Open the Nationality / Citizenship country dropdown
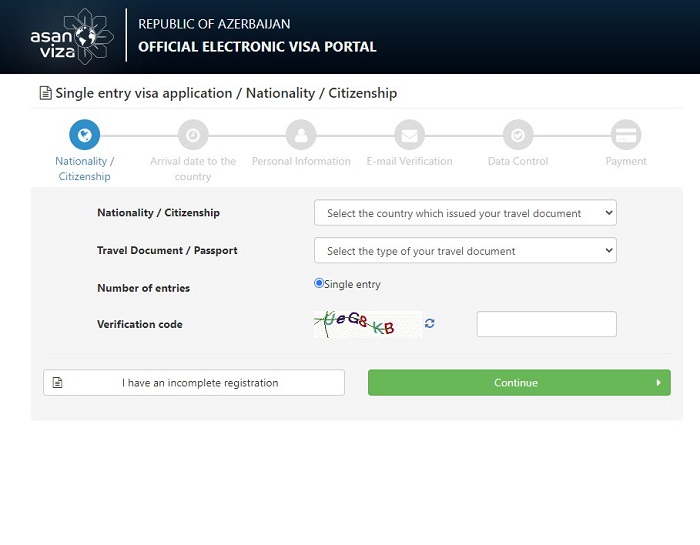The height and width of the screenshot is (545, 700). coord(465,212)
